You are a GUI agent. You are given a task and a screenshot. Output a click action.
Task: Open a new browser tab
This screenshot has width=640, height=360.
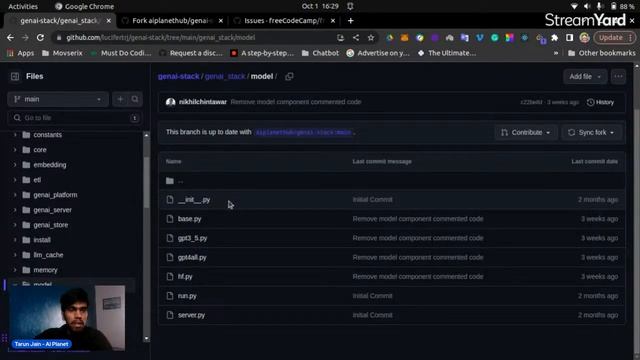click(351, 21)
